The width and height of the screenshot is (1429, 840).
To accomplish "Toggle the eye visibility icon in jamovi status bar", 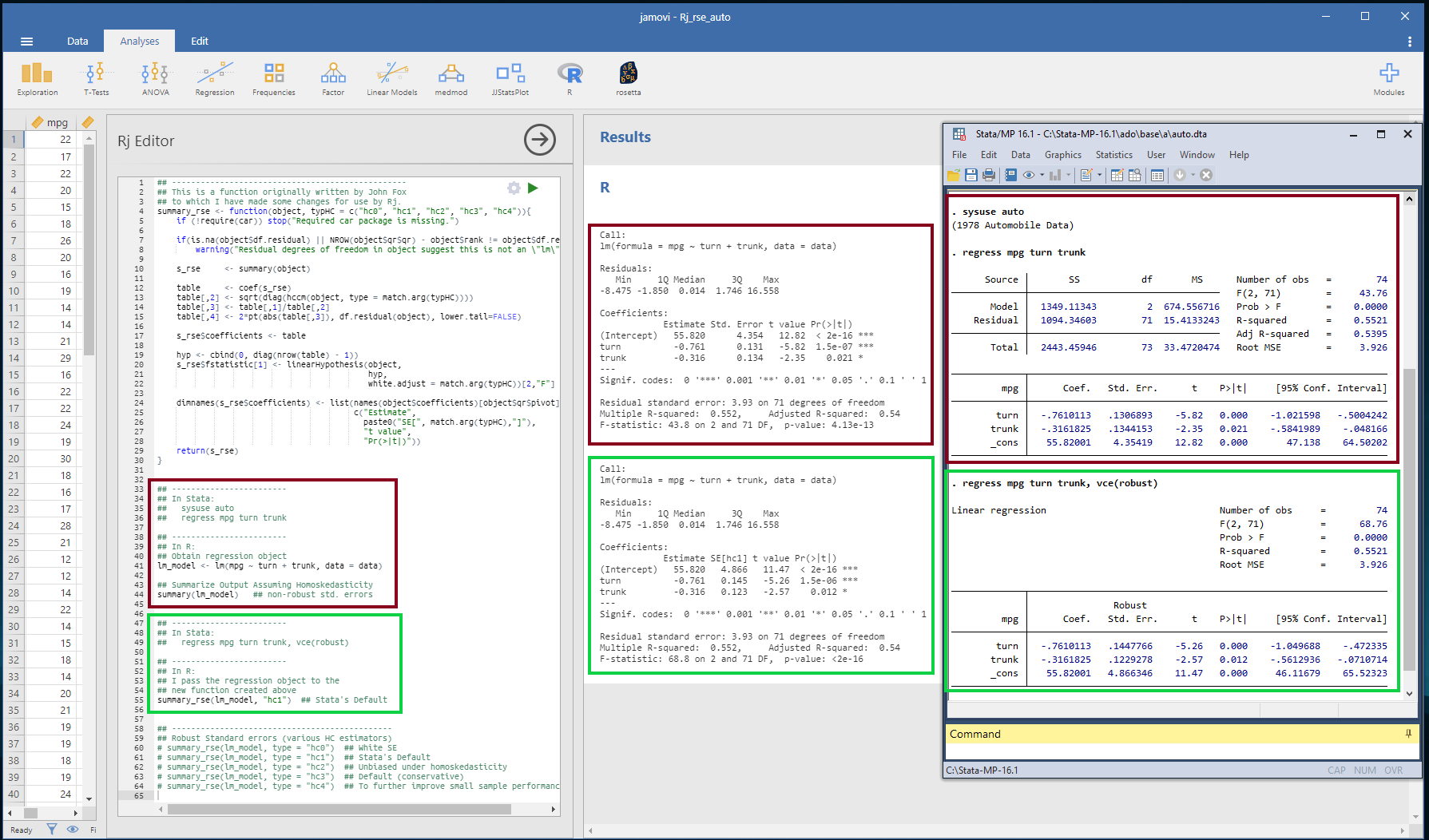I will (x=73, y=830).
